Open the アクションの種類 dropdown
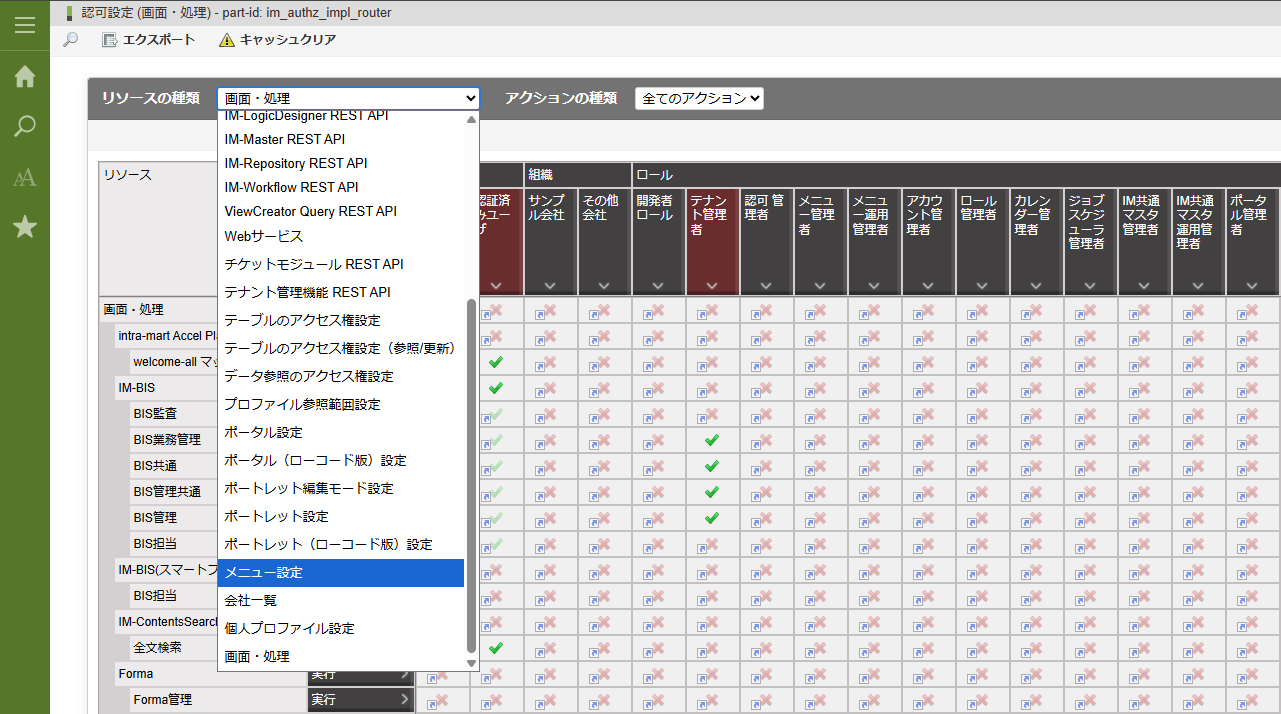This screenshot has height=714, width=1281. click(x=699, y=98)
